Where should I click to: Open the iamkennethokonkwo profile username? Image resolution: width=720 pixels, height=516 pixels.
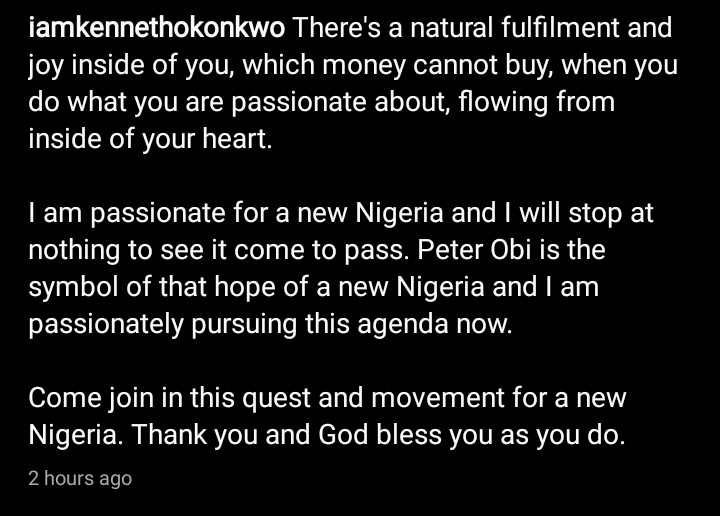tap(157, 28)
